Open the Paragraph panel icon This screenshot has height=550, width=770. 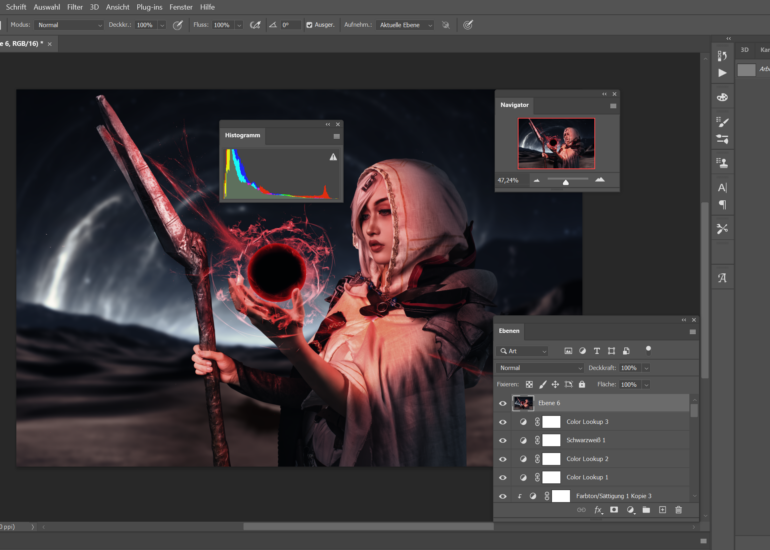(722, 204)
